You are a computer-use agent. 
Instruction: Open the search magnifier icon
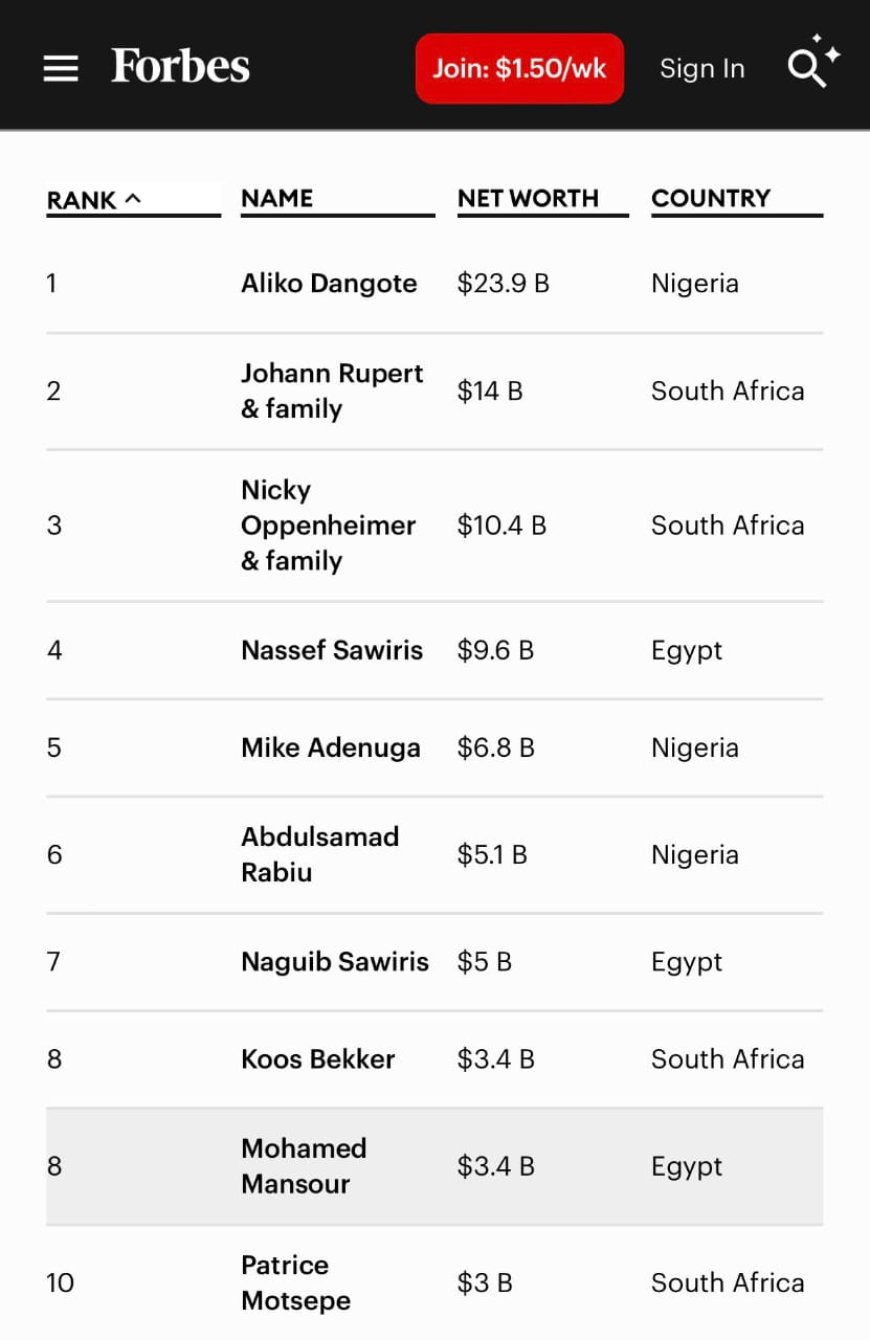(813, 62)
